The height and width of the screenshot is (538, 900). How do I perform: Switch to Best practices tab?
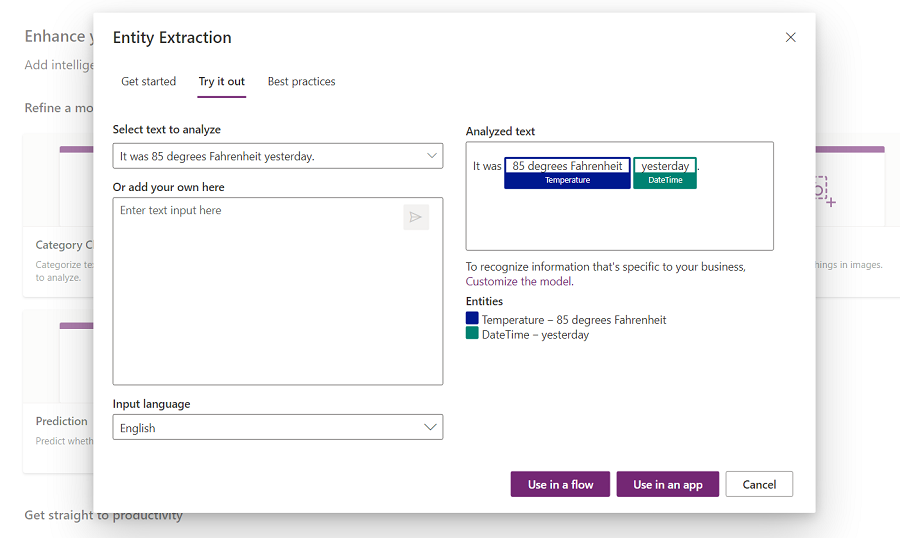pyautogui.click(x=301, y=81)
